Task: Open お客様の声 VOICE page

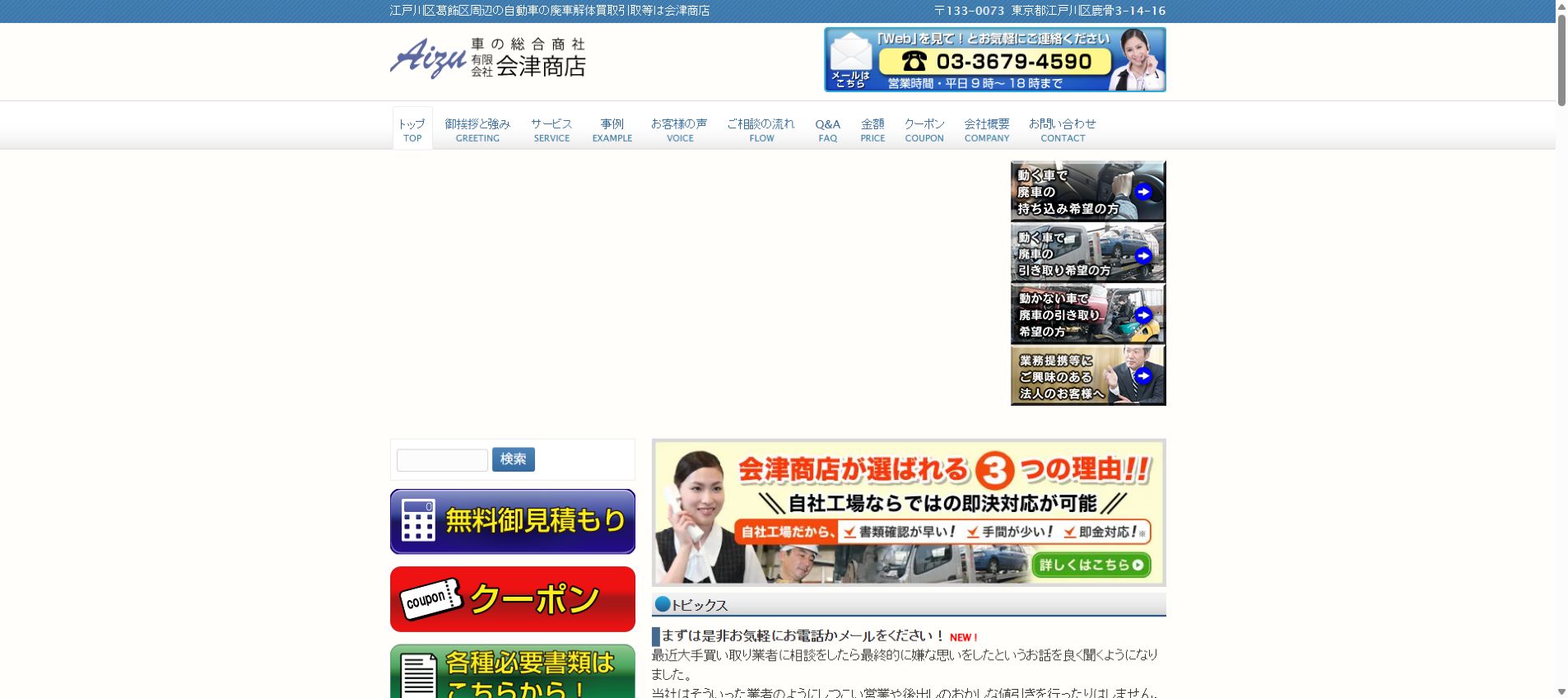Action: (x=680, y=129)
